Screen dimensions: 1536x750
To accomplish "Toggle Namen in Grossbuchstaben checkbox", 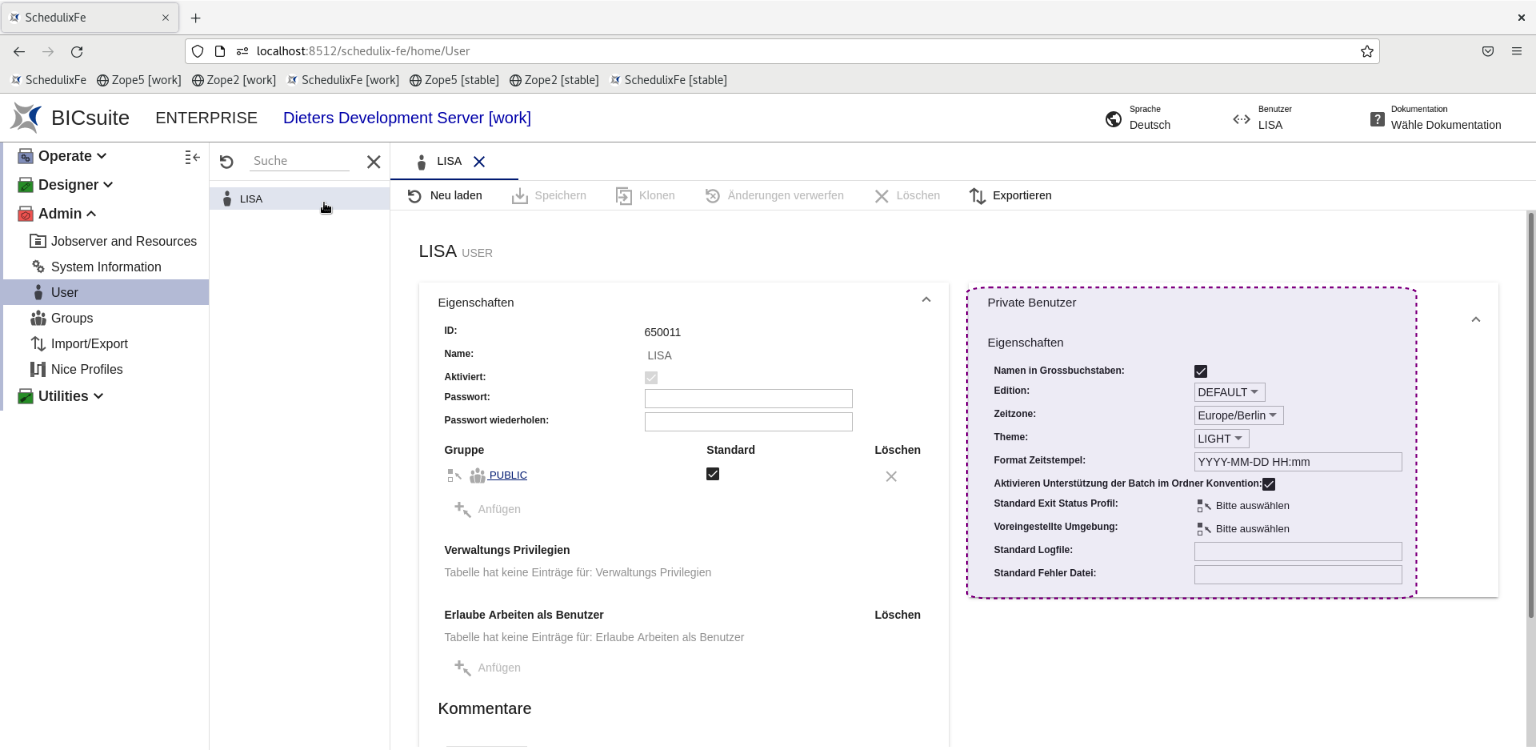I will [x=1201, y=371].
